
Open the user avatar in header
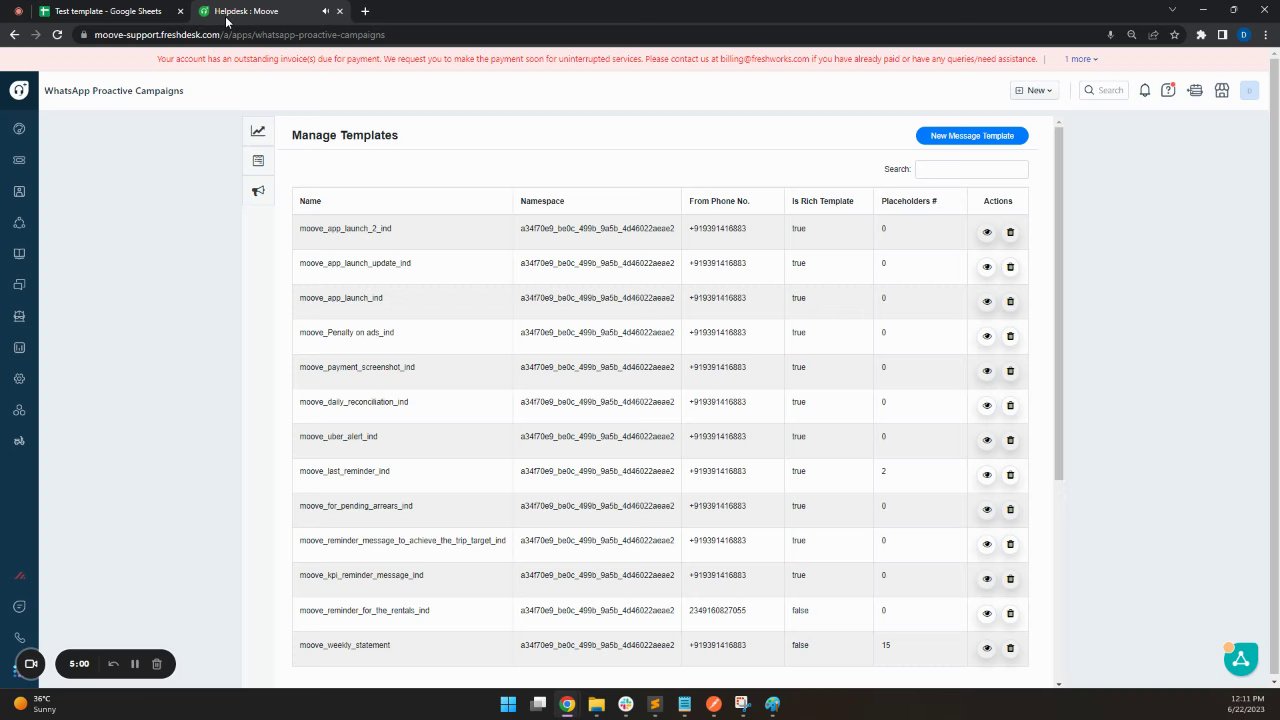point(1248,90)
